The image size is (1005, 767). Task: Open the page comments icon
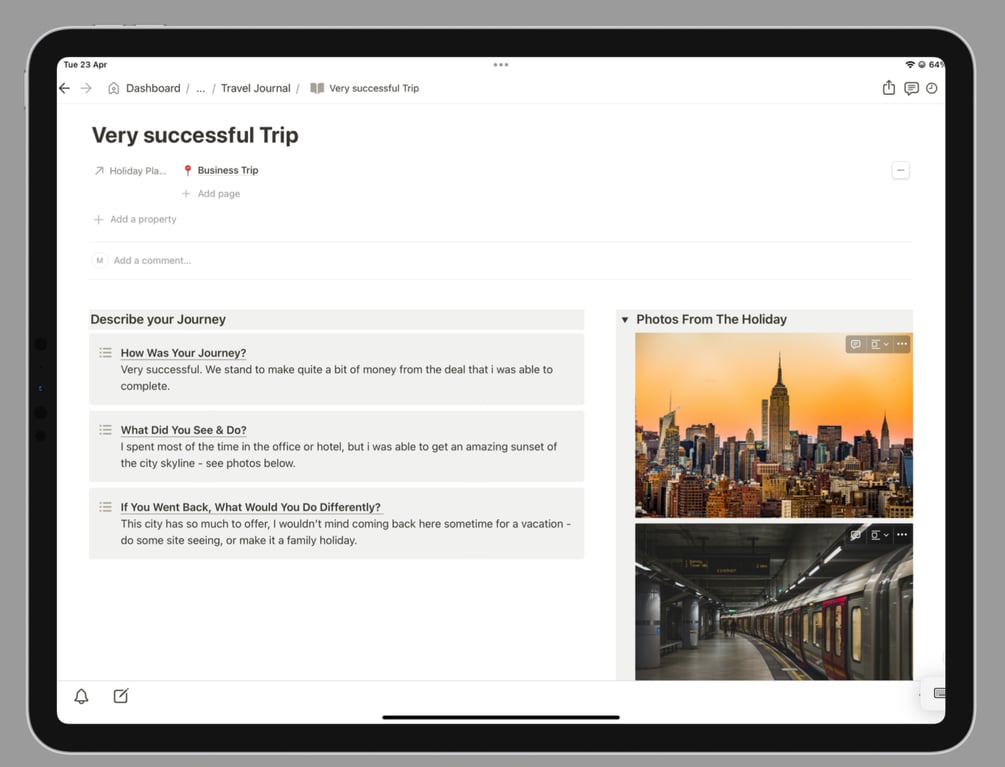pos(911,88)
